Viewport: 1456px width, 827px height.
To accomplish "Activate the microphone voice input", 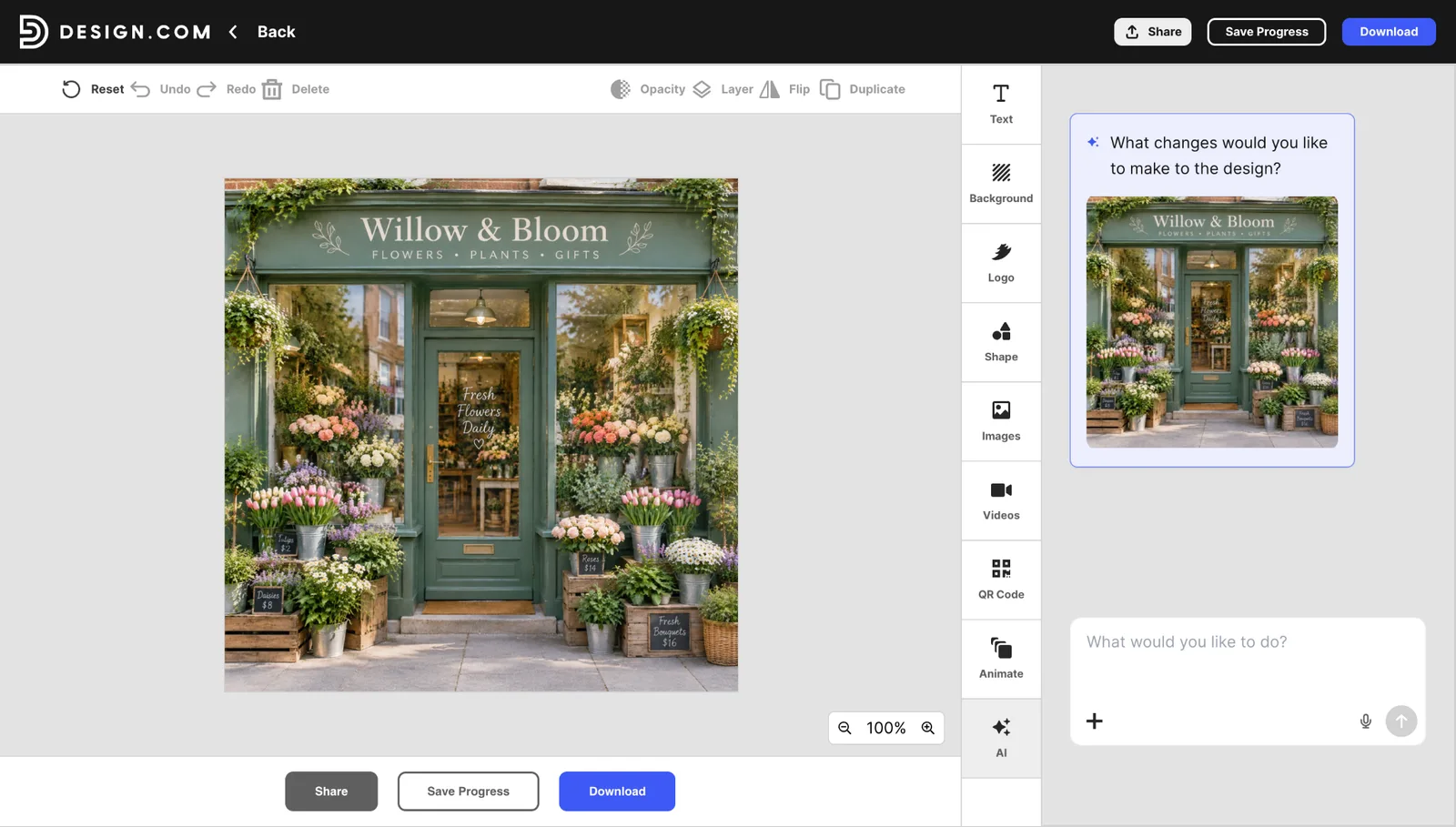I will pos(1366,721).
